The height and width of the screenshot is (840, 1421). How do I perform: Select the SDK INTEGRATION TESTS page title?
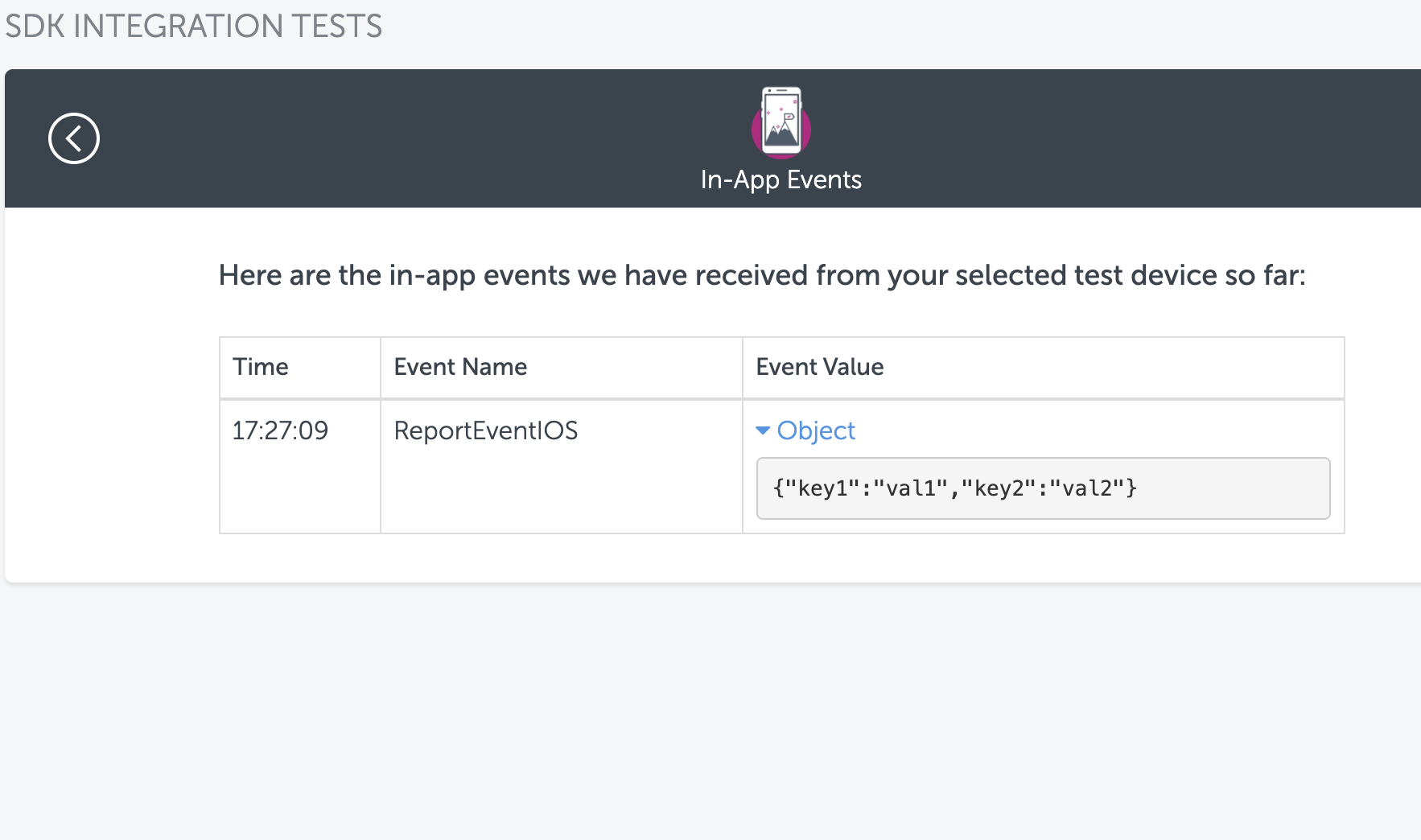click(193, 27)
